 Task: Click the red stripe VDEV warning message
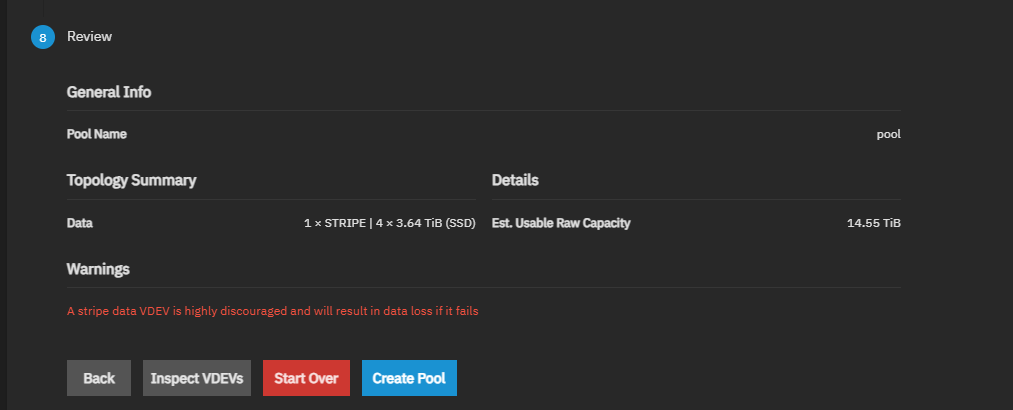click(272, 311)
